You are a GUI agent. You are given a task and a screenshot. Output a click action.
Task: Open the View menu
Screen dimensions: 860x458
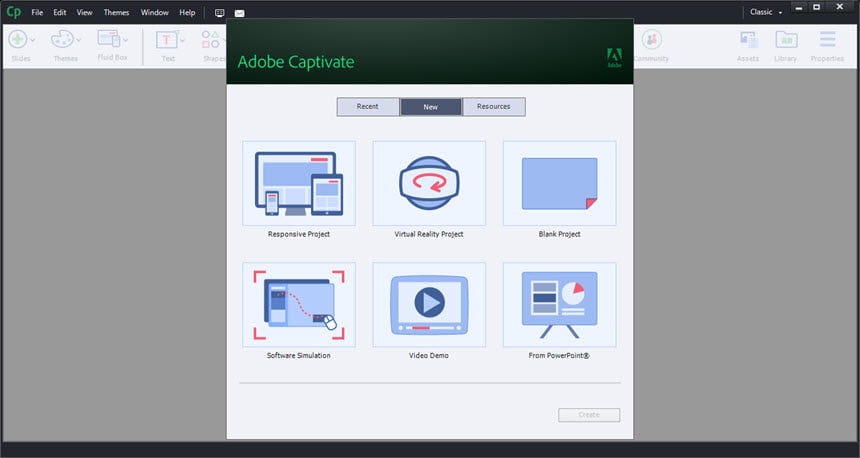(x=84, y=12)
